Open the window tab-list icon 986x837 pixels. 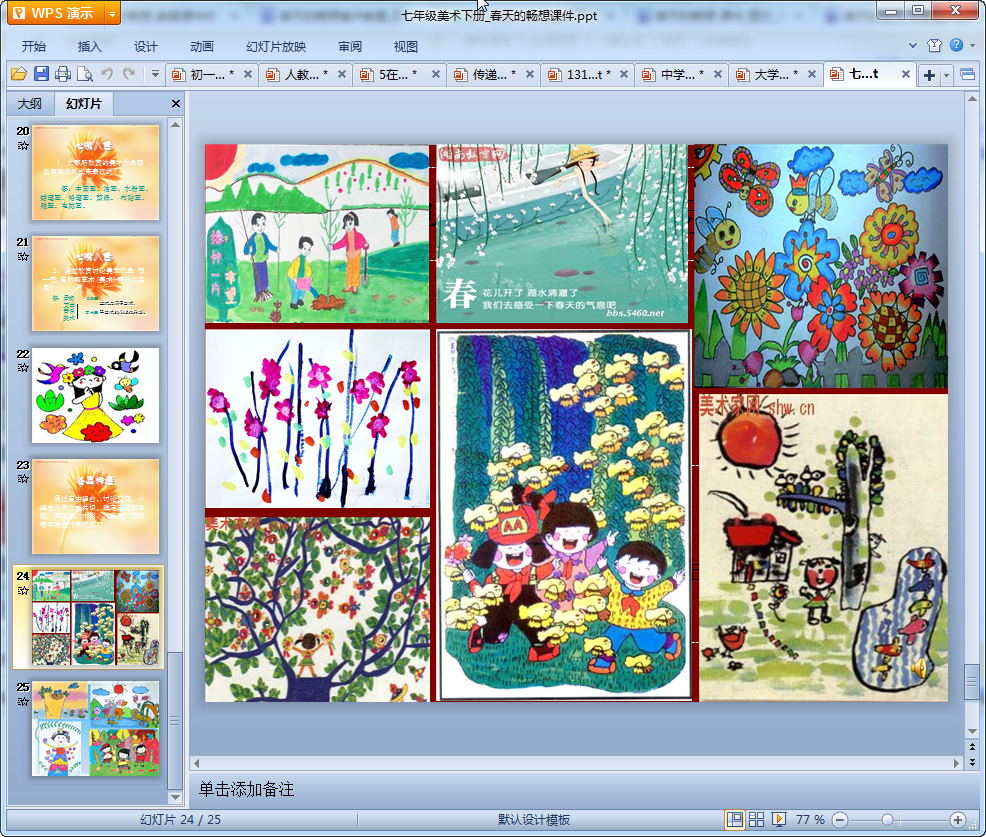[x=967, y=75]
